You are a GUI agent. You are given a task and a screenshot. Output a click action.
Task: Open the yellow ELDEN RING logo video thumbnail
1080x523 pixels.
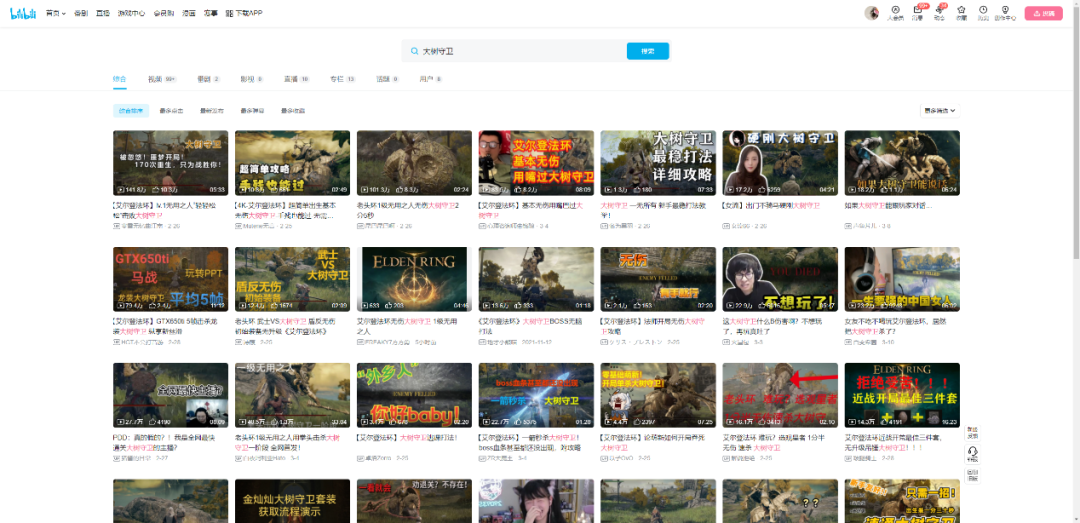[x=413, y=279]
